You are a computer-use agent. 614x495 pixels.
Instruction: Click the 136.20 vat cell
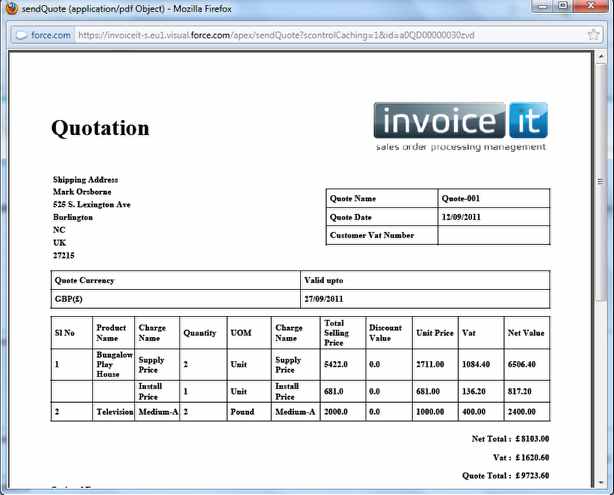pyautogui.click(x=481, y=392)
